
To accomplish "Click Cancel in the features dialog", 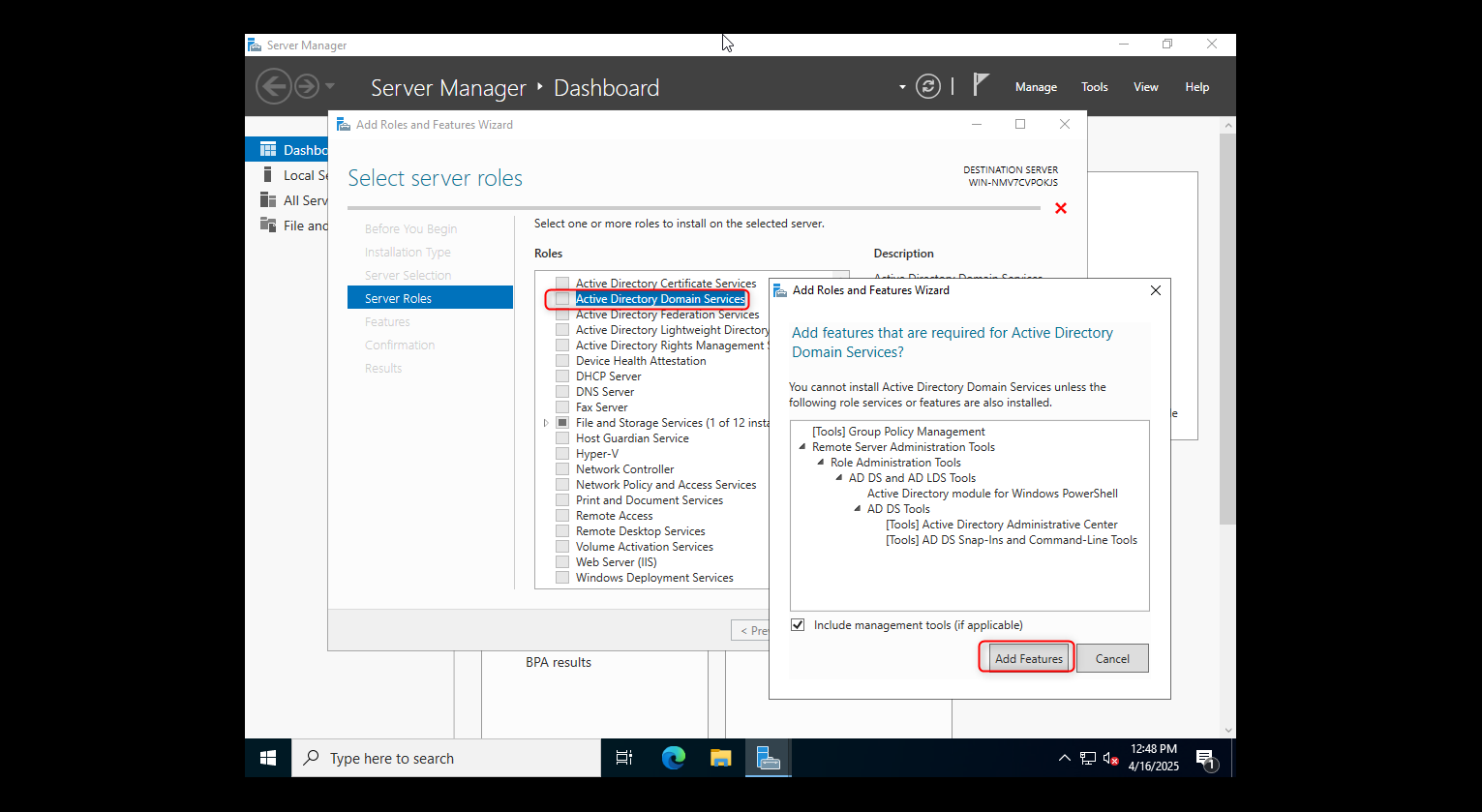I will click(x=1112, y=658).
